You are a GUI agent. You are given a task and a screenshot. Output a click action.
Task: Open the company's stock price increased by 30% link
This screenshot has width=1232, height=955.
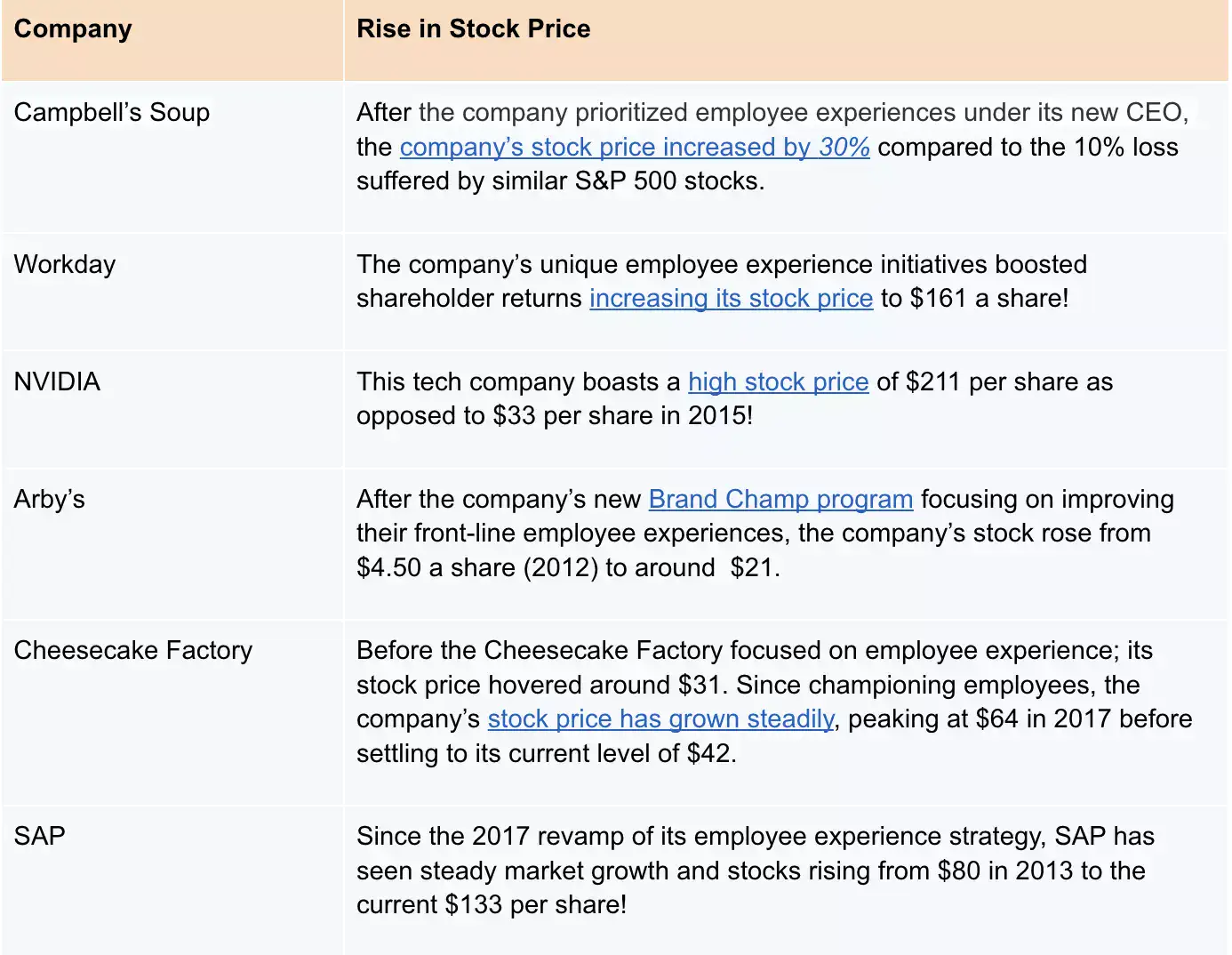(x=635, y=147)
